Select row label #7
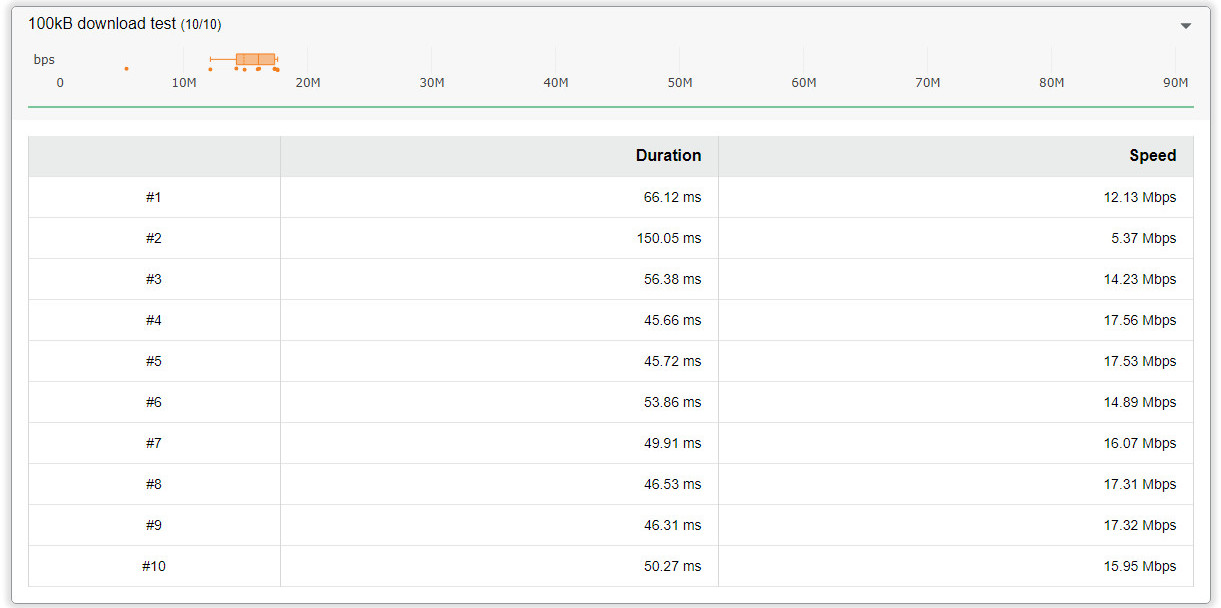Viewport: 1221px width, 608px height. (x=153, y=443)
